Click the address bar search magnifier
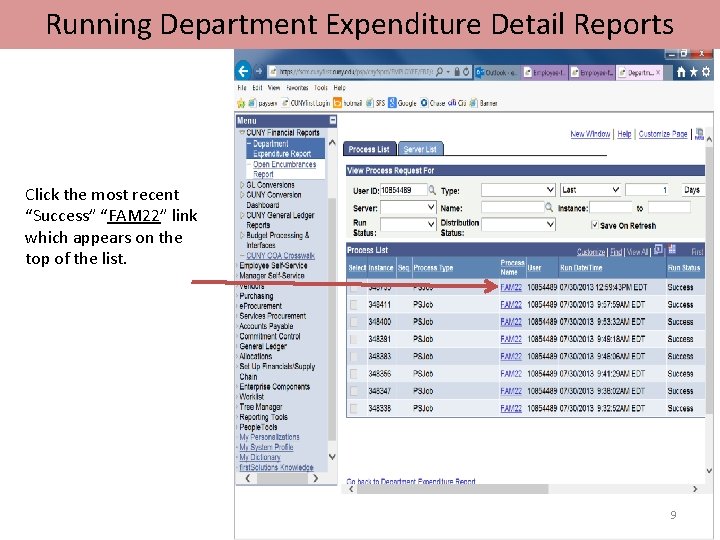Viewport: 720px width, 540px height. 439,72
